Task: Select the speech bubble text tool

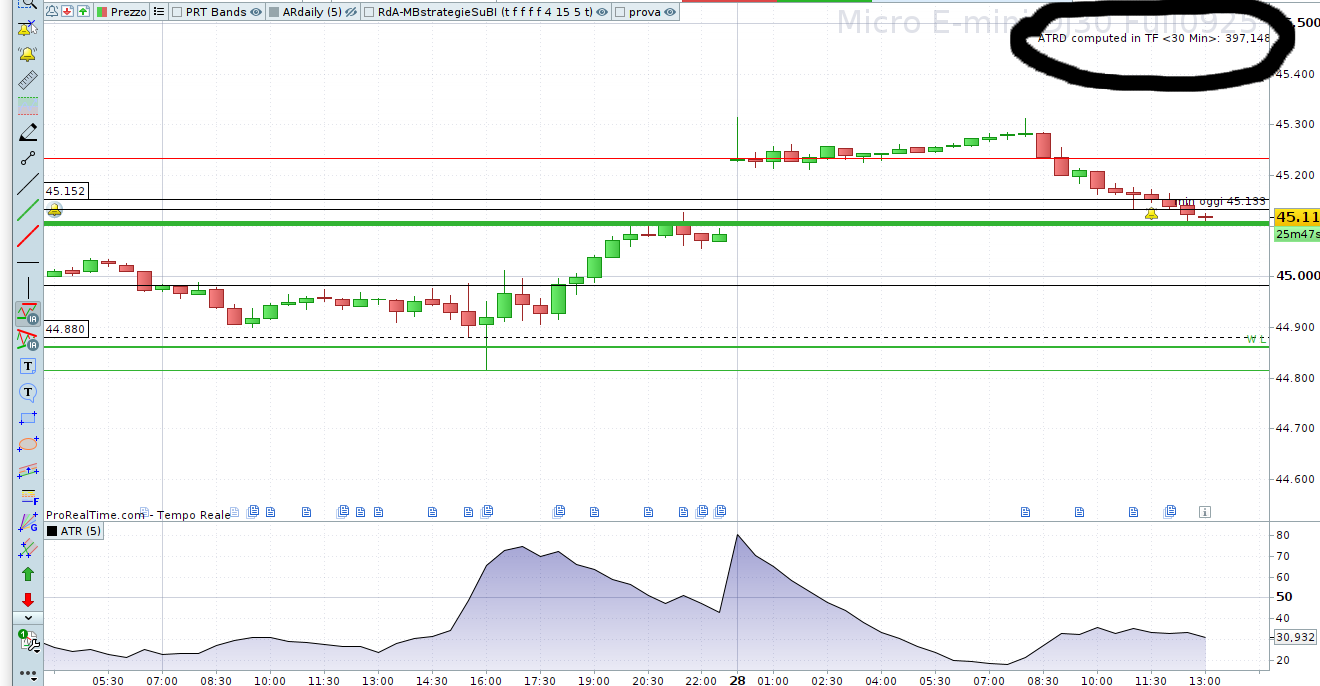Action: pyautogui.click(x=27, y=392)
